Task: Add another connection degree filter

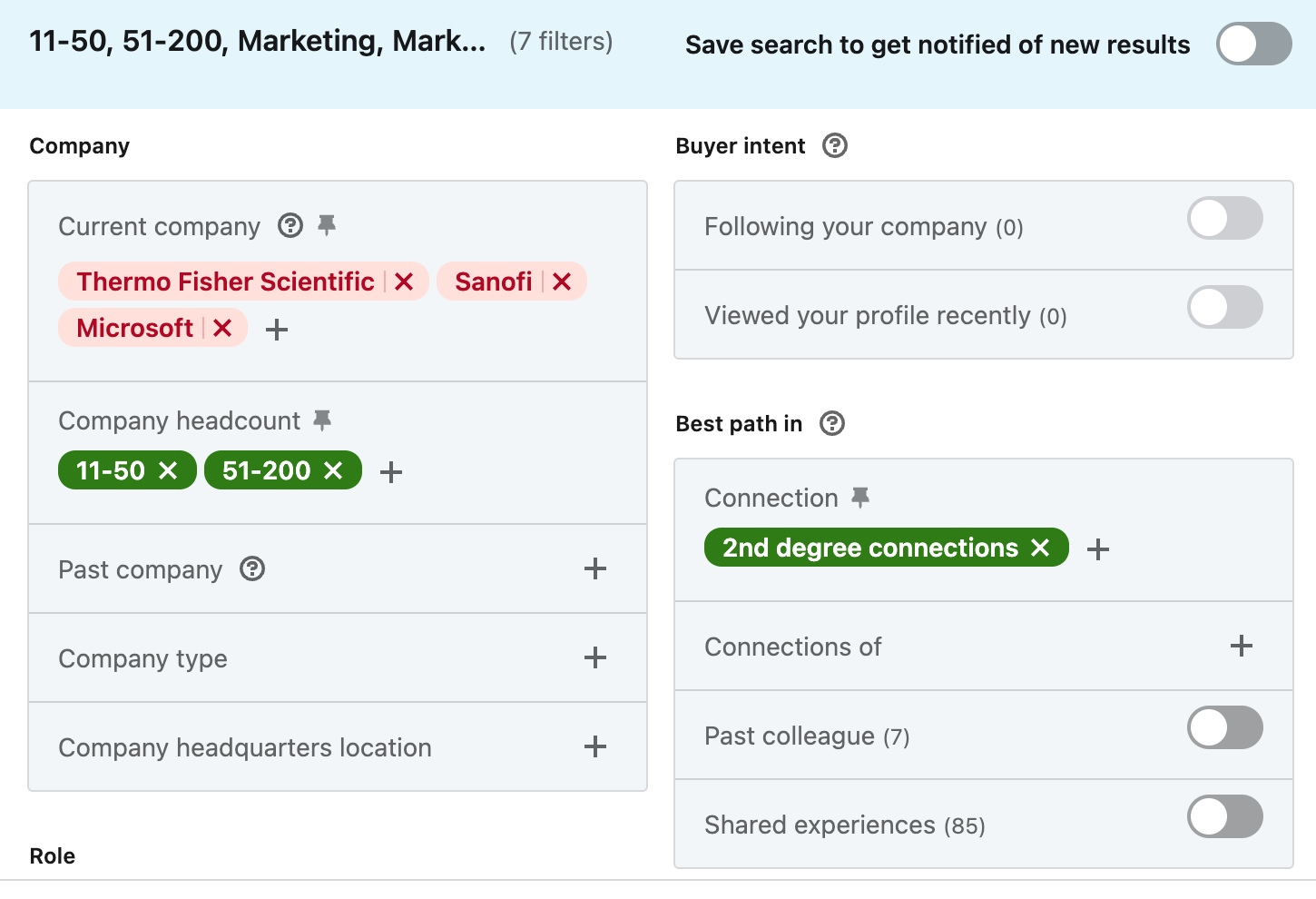Action: click(1098, 548)
